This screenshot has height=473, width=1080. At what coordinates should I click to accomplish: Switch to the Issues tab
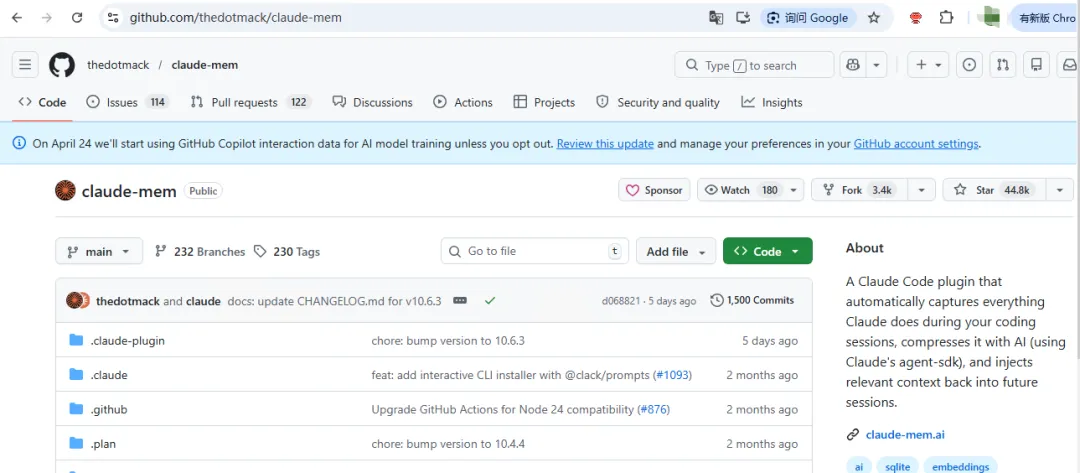coord(127,103)
